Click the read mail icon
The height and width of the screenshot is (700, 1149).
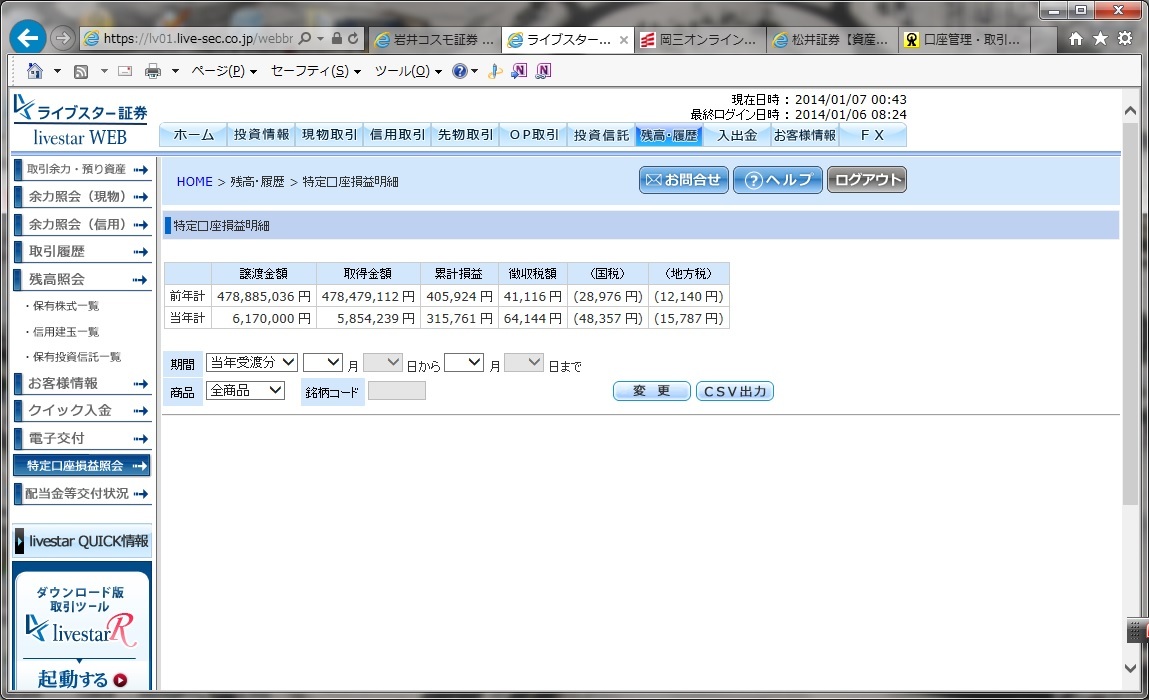point(125,71)
